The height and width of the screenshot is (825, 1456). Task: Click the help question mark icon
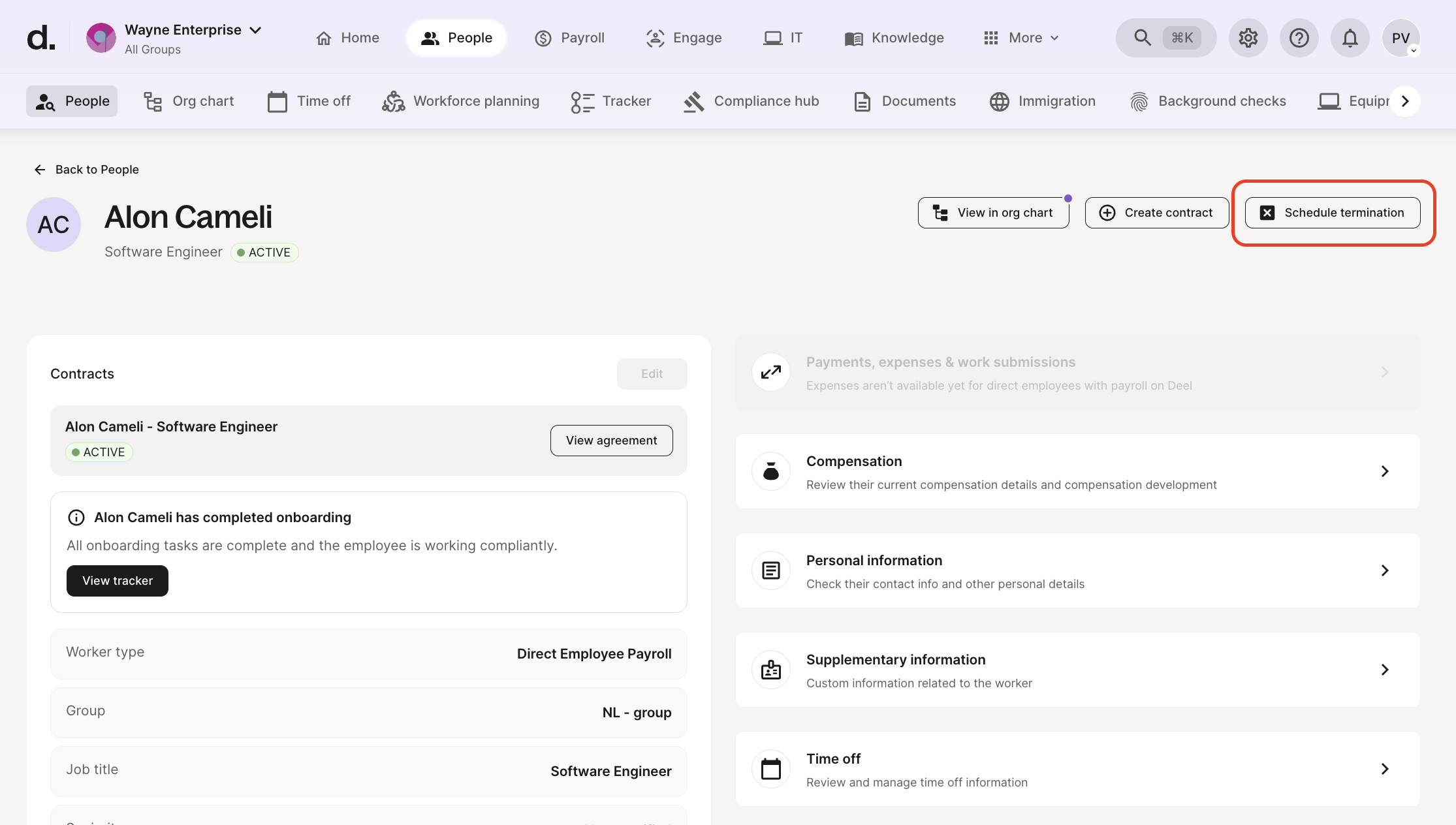click(1299, 38)
